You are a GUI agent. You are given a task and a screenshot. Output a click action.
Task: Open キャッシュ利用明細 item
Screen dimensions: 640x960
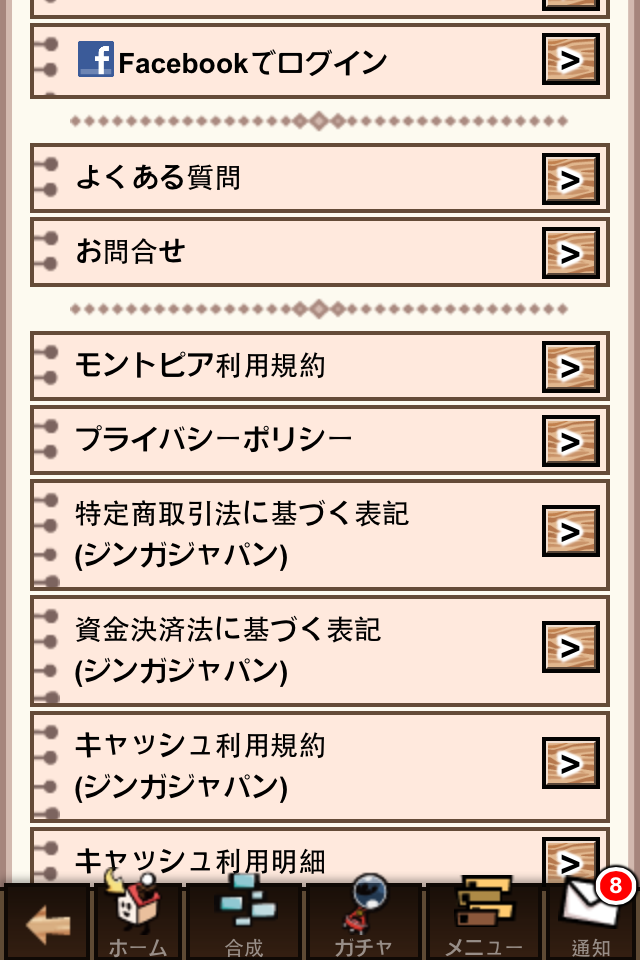pyautogui.click(x=200, y=859)
